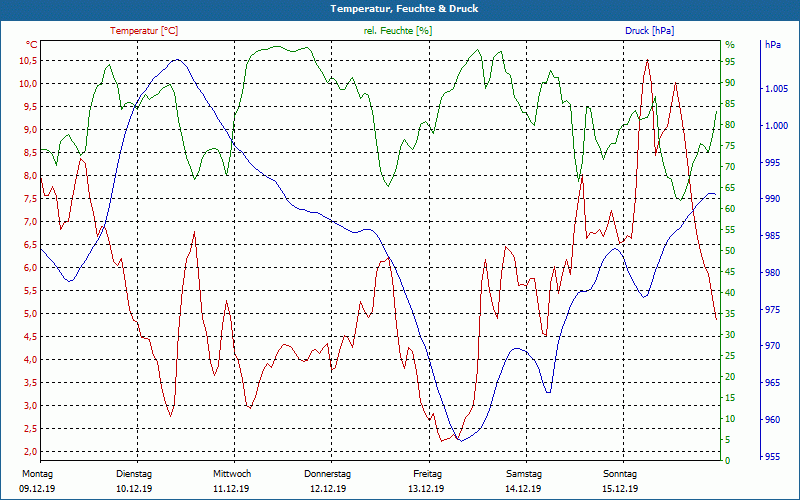Image resolution: width=800 pixels, height=500 pixels.
Task: Click '4,5' on the temperature axis
Action: pos(30,337)
